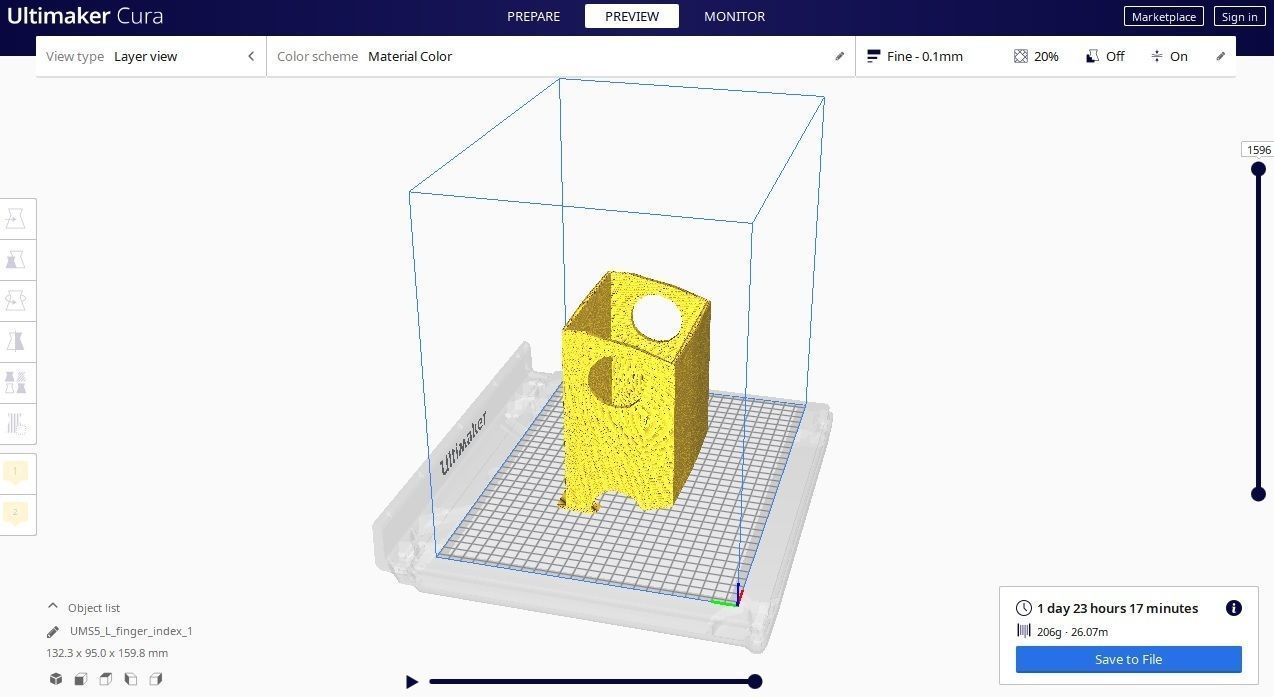Switch to the PREVIEW stage
Image resolution: width=1274 pixels, height=697 pixels.
coord(632,16)
